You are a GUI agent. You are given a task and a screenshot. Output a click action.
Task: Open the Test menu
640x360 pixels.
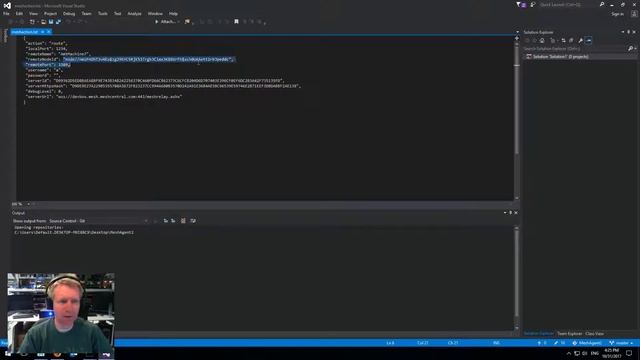pyautogui.click(x=118, y=13)
